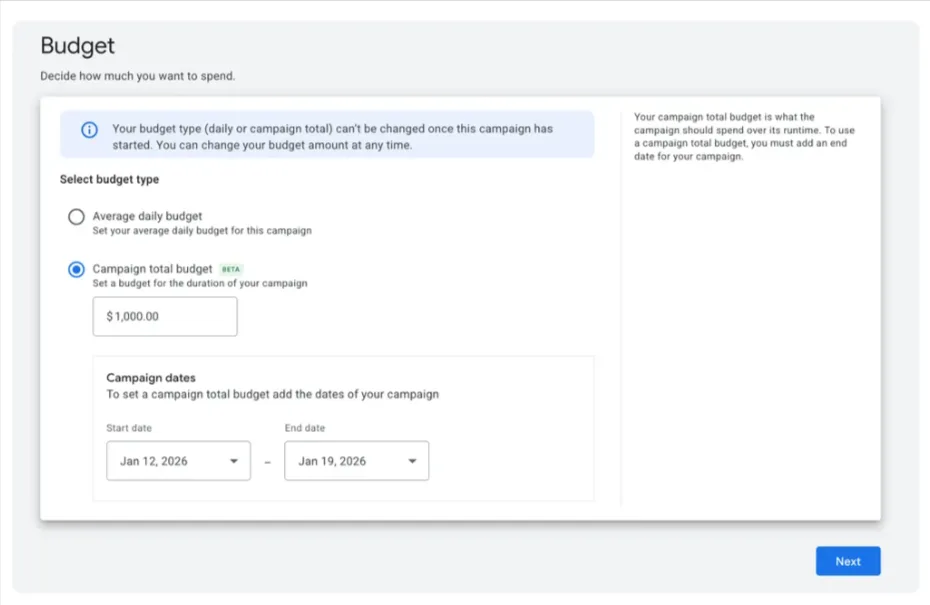Select the Campaign total budget radio button
Image resolution: width=930 pixels, height=605 pixels.
(x=76, y=269)
